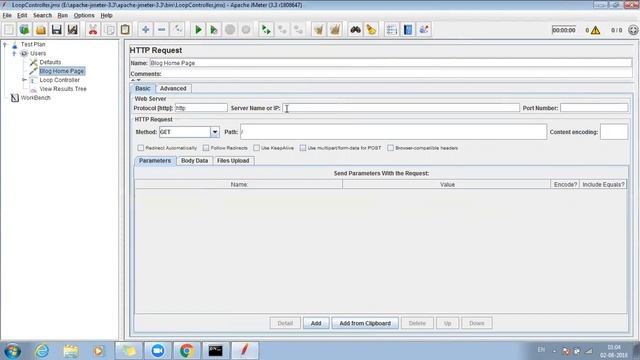Expand all tree nodes with plus icon

pyautogui.click(x=146, y=29)
